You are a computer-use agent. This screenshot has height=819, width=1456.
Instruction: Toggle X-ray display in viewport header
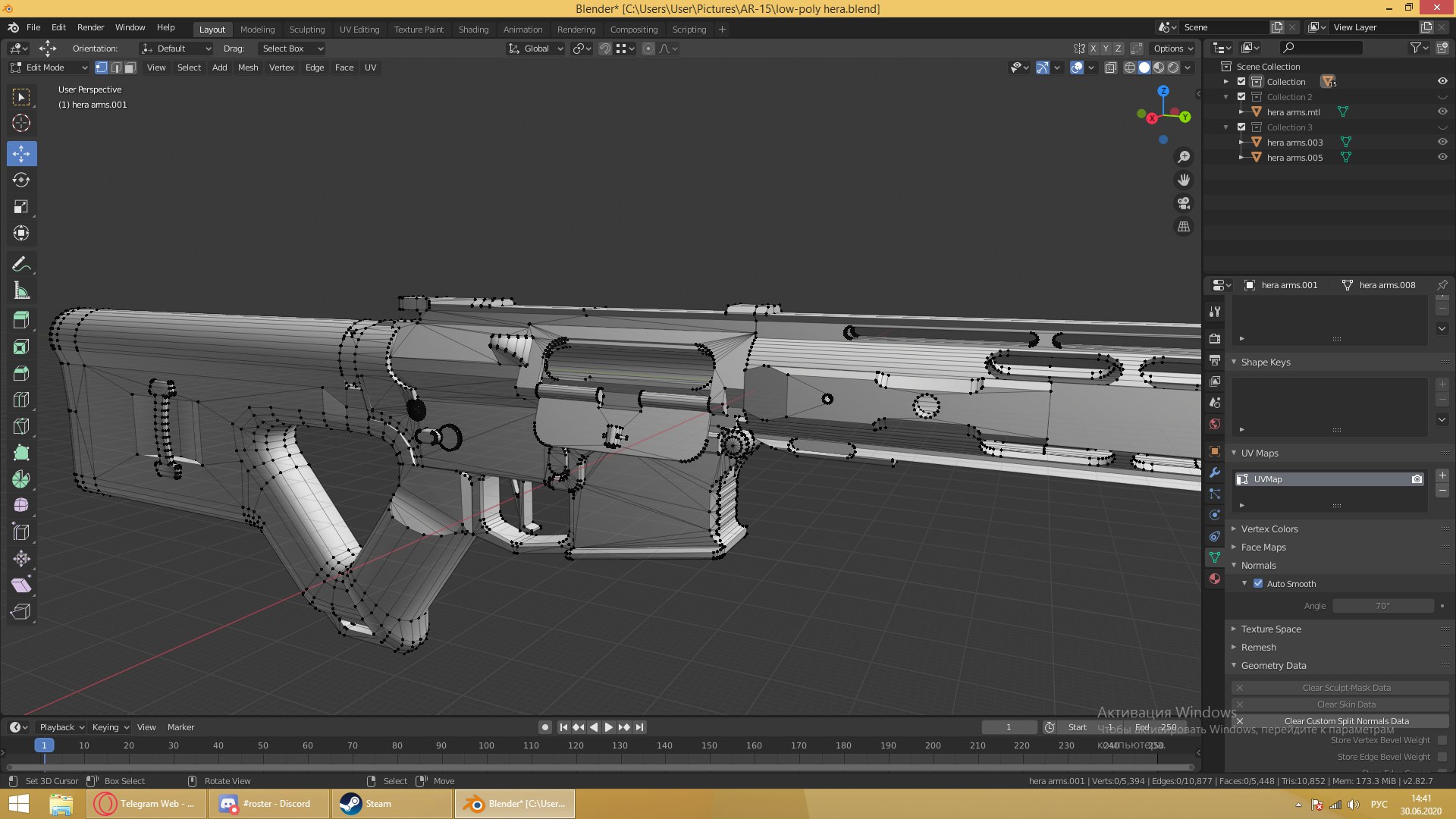click(1111, 67)
